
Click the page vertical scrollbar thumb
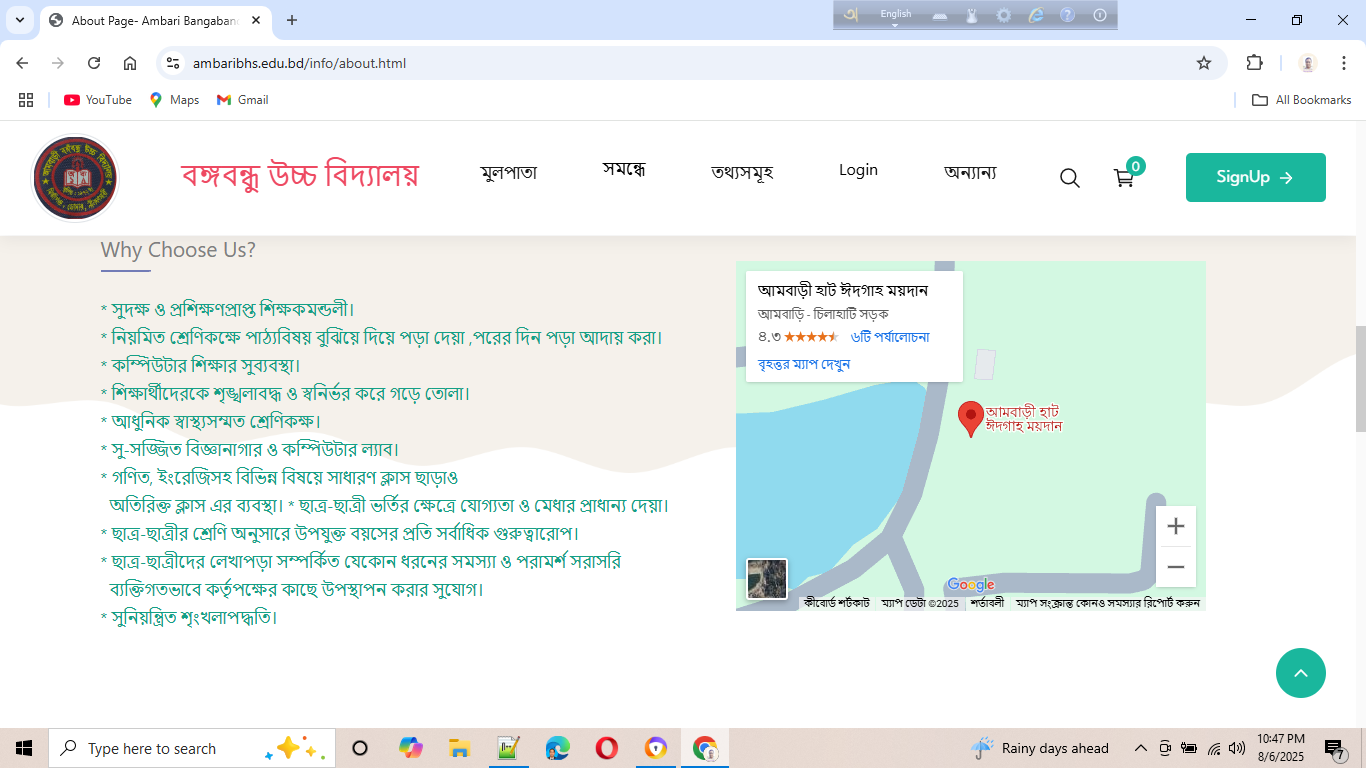pyautogui.click(x=1359, y=378)
